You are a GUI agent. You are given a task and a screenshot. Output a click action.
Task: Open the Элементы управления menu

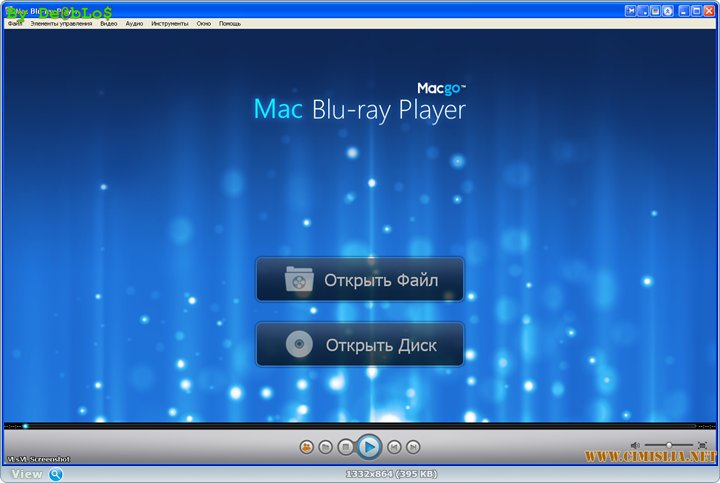62,23
